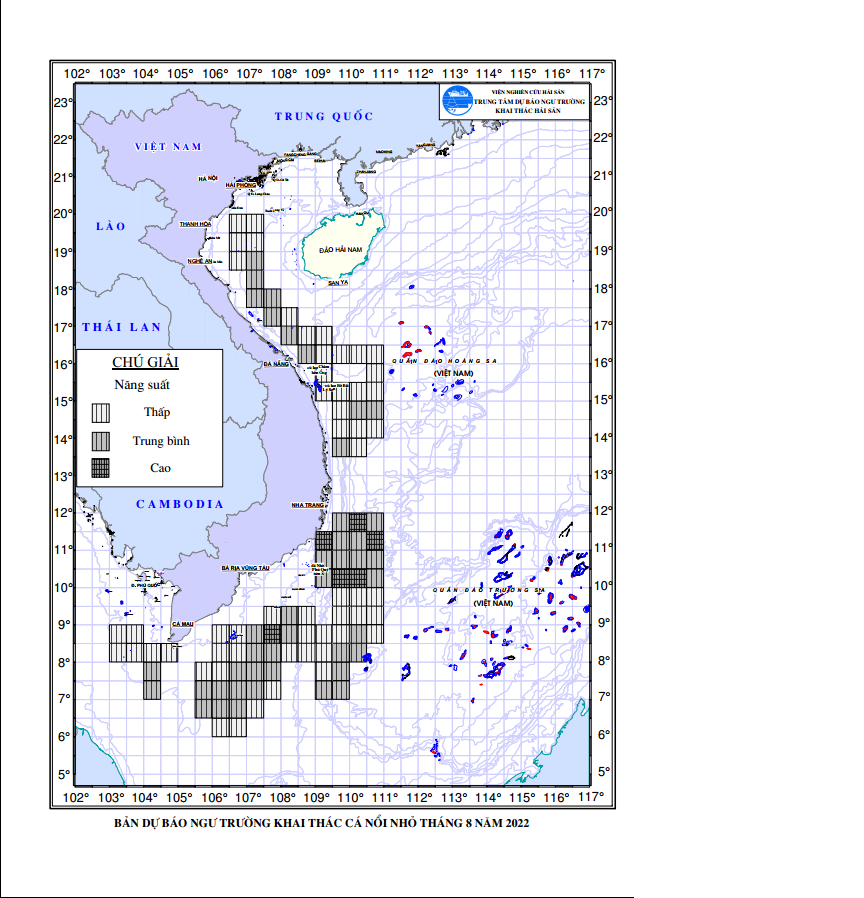Screen dimensions: 864x898
Task: Click the HÀ NỘI city label
Action: 208,179
